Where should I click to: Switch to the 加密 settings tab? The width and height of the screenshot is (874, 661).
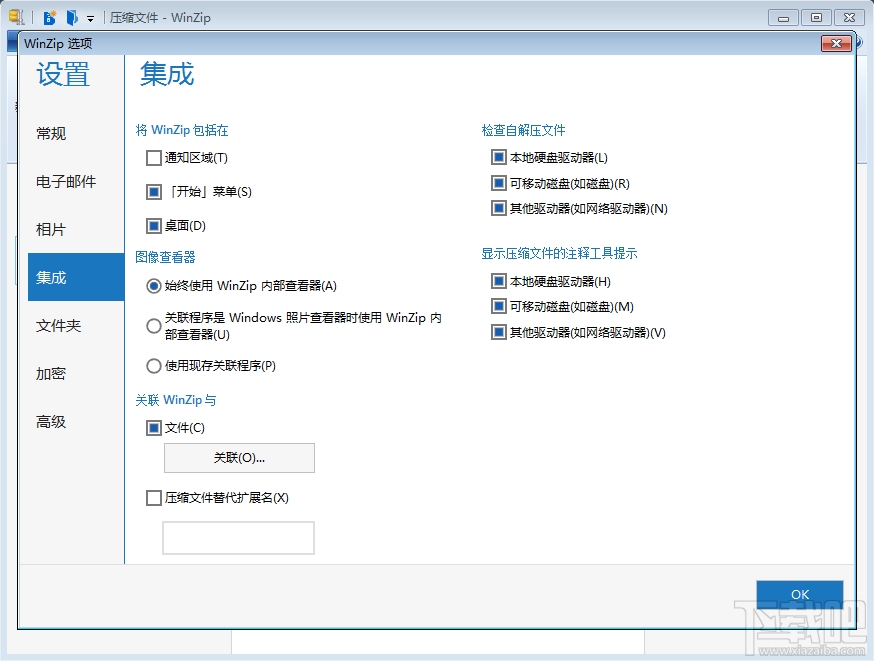pyautogui.click(x=51, y=373)
